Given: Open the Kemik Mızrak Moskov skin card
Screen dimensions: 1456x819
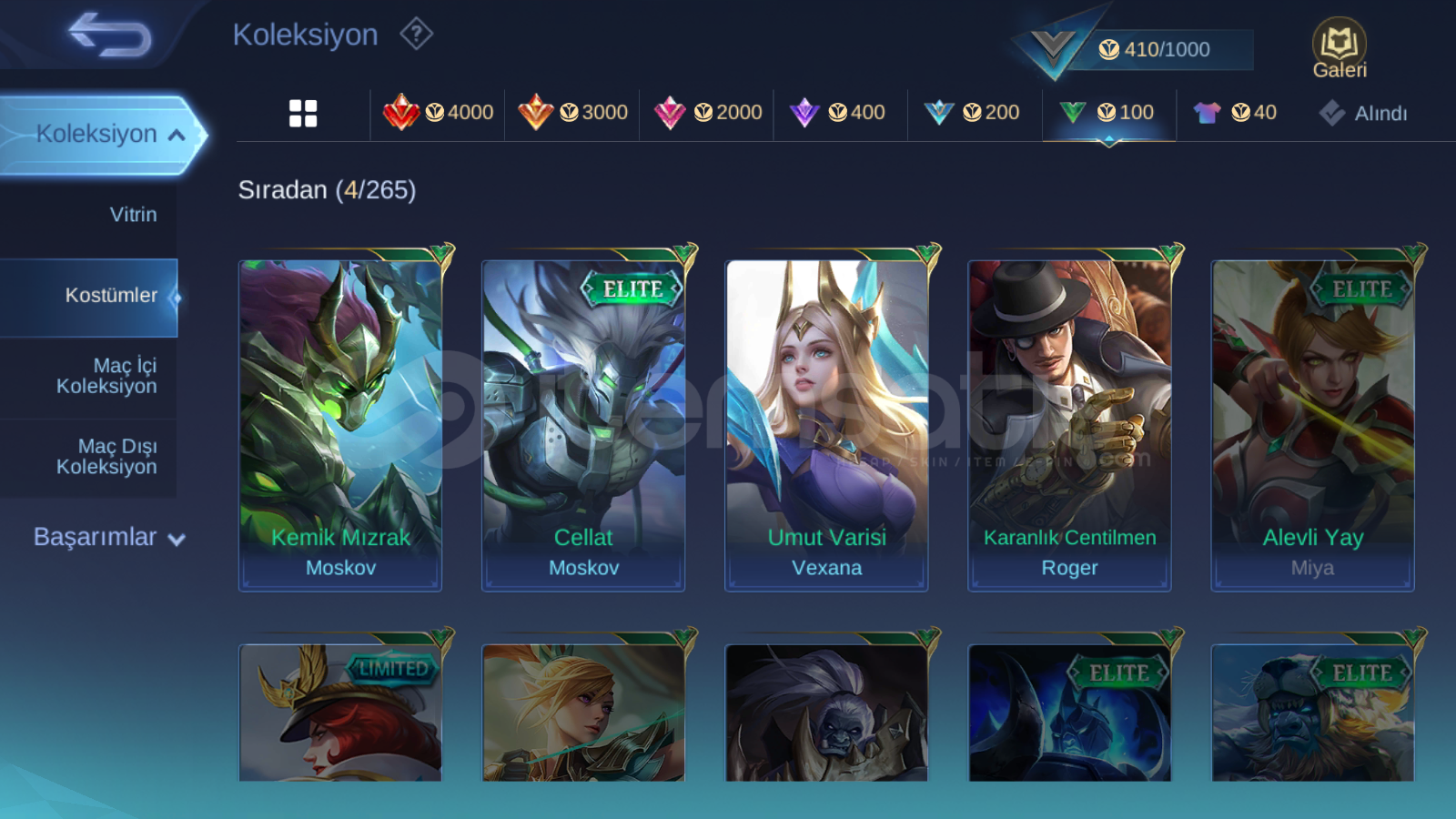Looking at the screenshot, I should point(340,425).
